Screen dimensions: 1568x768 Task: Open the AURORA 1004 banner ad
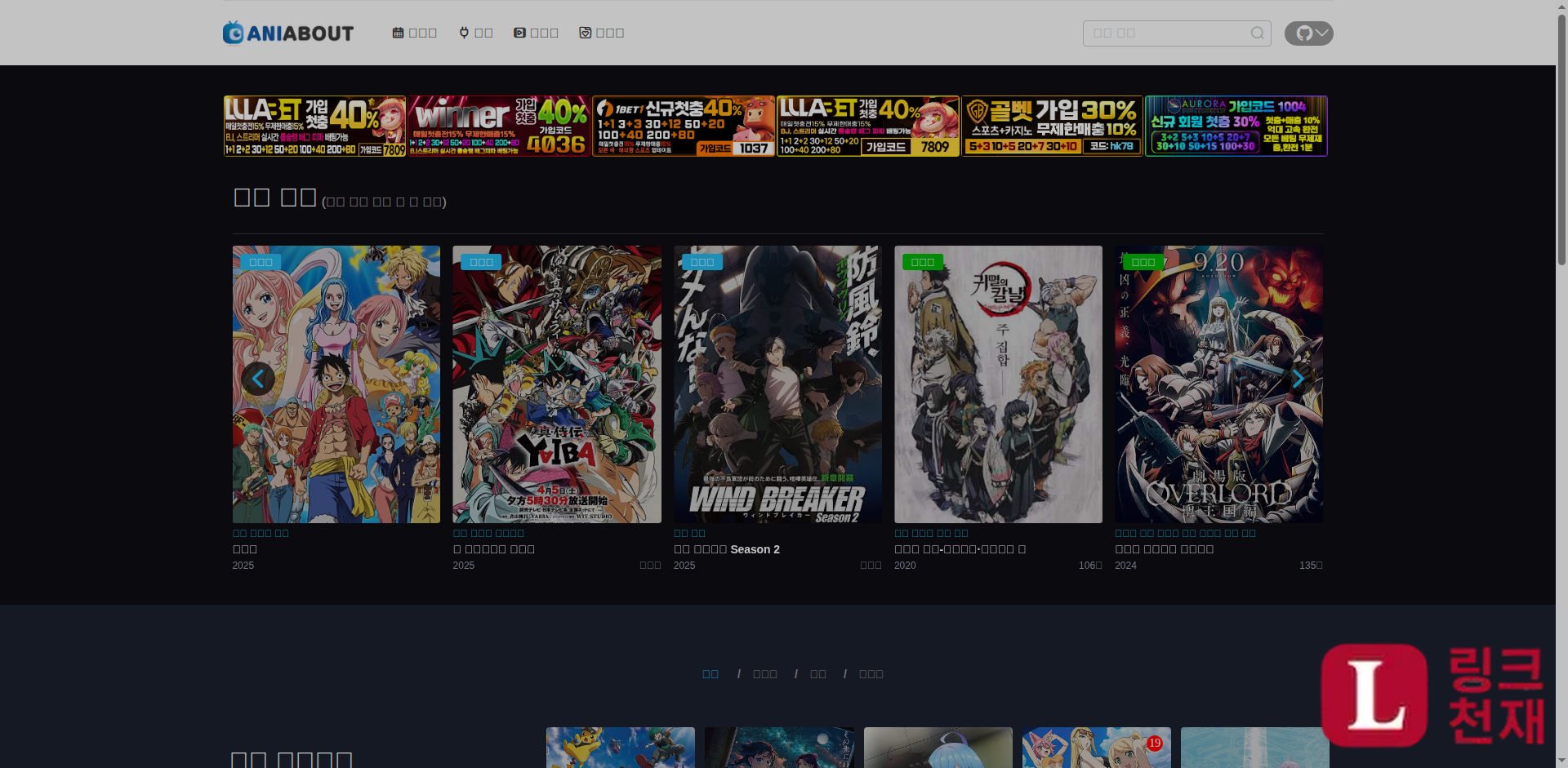(1236, 127)
